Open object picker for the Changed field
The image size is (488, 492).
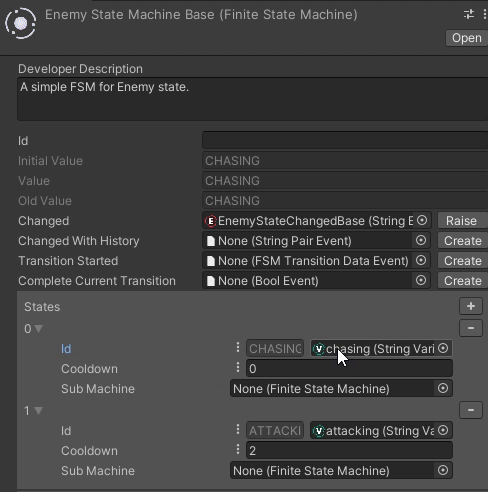pyautogui.click(x=422, y=220)
